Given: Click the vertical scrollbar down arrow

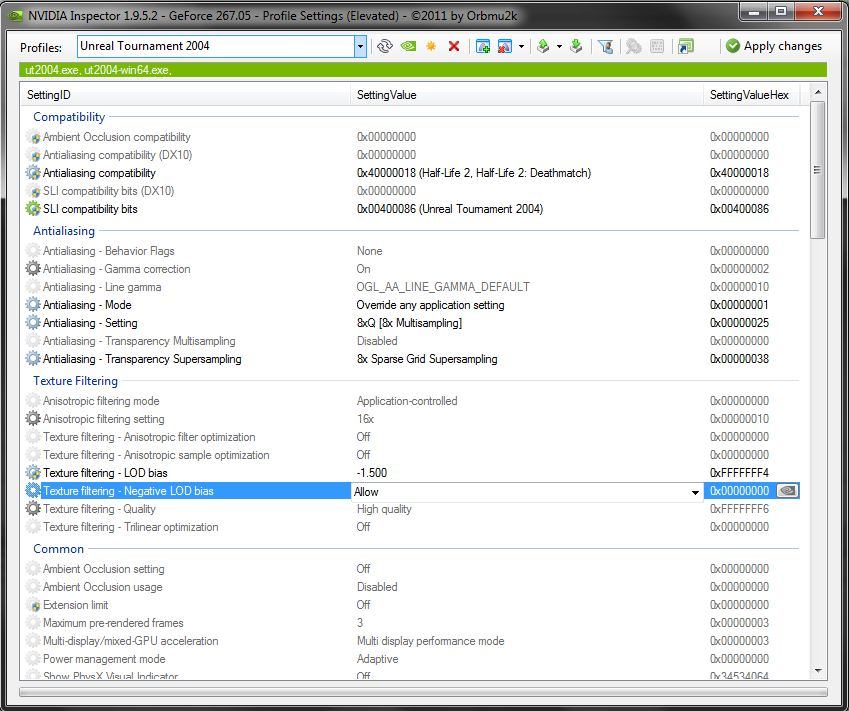Looking at the screenshot, I should 818,671.
